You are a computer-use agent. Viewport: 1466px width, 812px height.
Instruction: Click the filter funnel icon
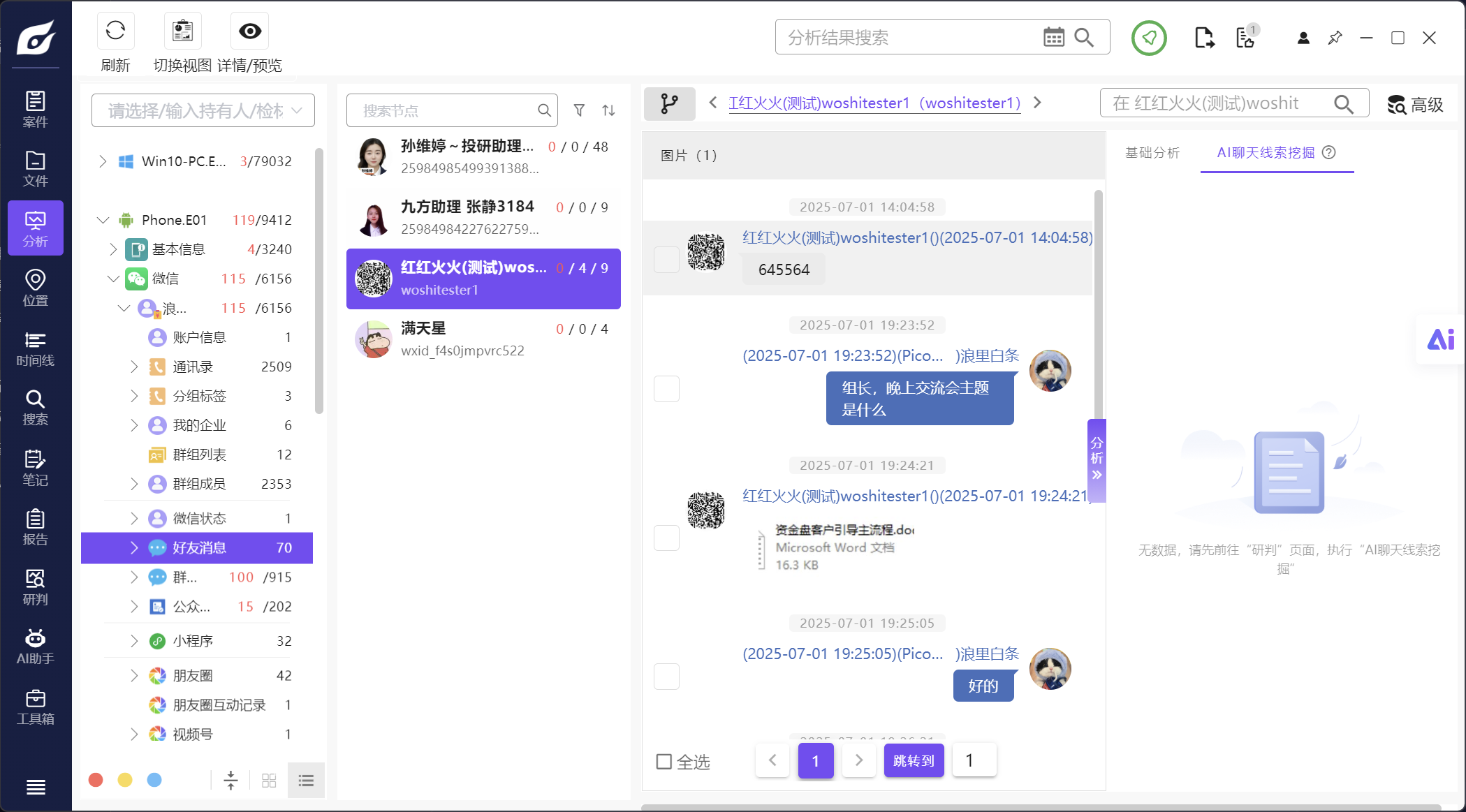579,110
